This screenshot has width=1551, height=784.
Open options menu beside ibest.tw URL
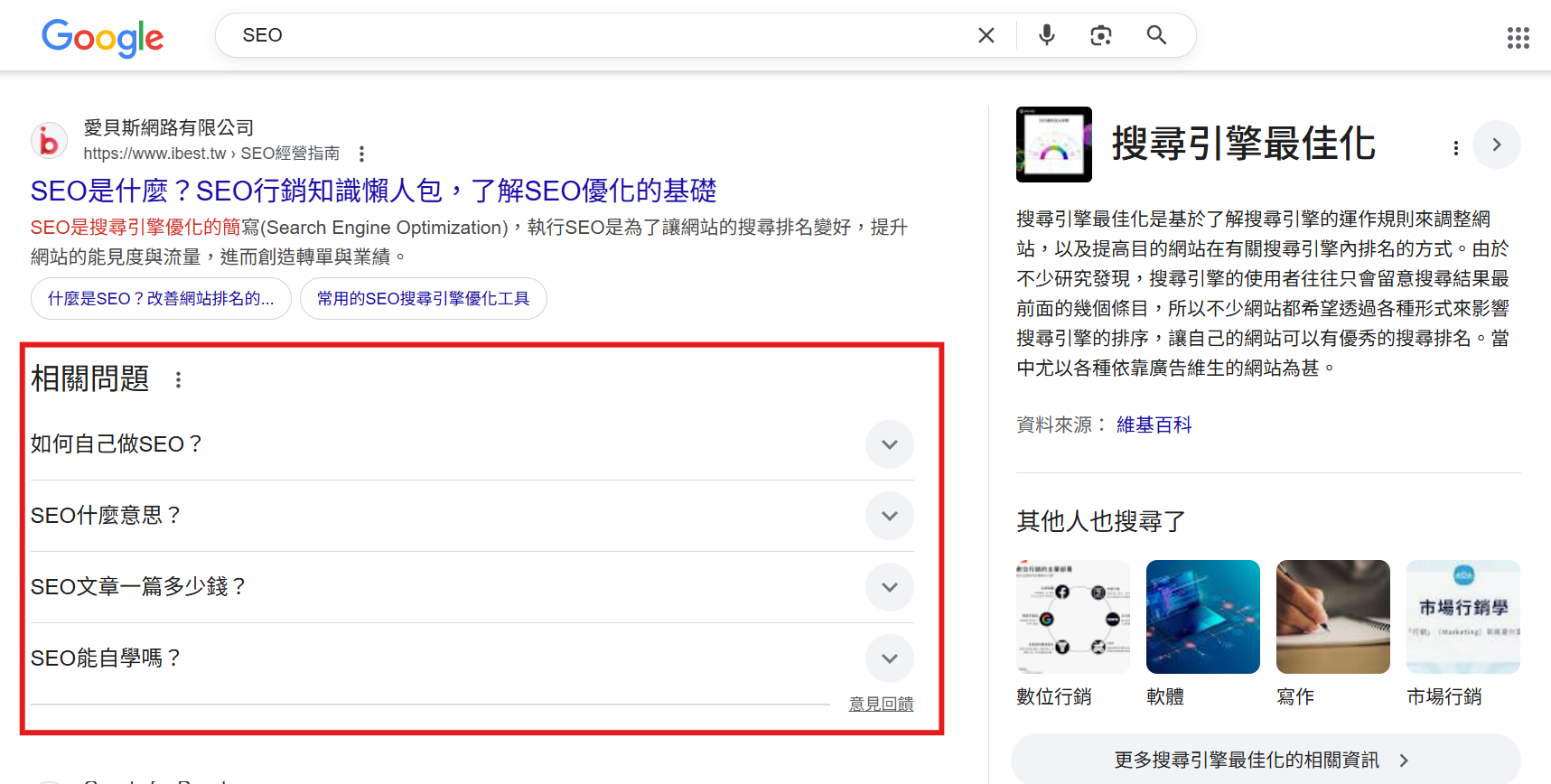pyautogui.click(x=361, y=154)
